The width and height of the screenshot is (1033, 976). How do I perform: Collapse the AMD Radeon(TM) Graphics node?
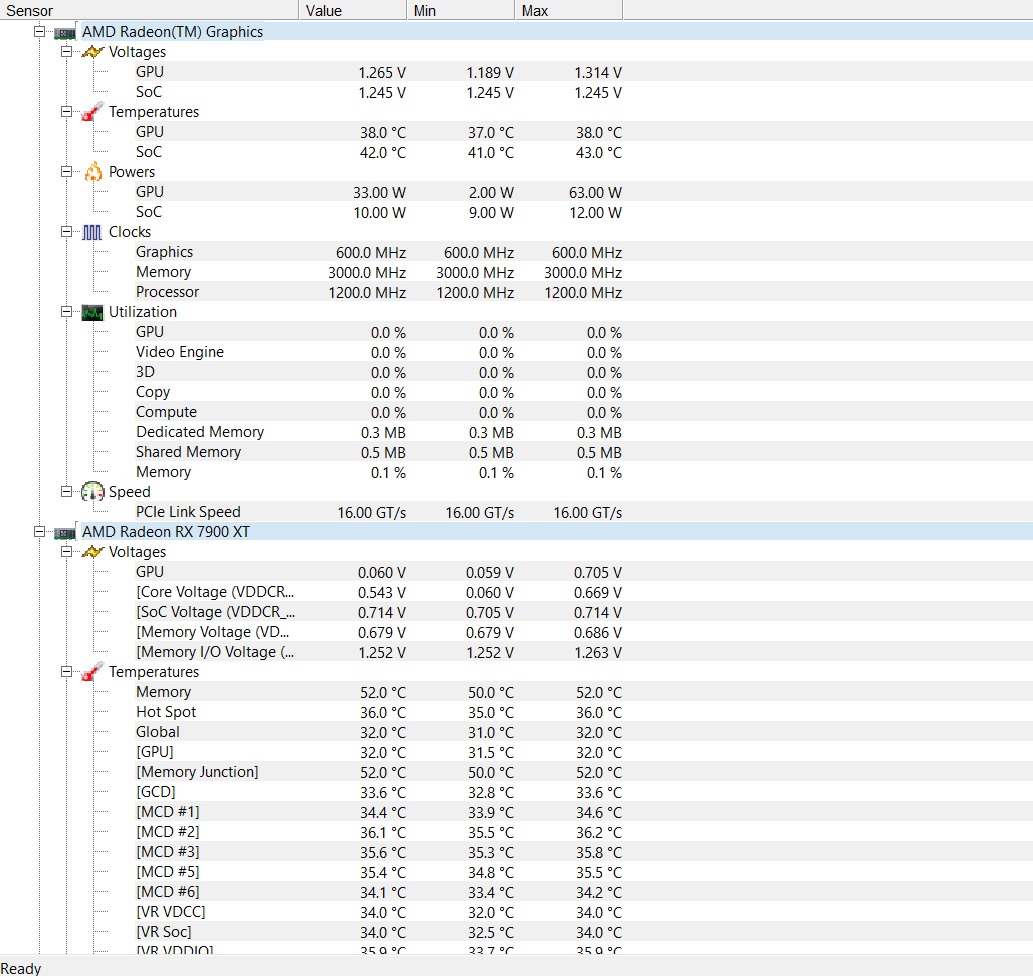38,31
